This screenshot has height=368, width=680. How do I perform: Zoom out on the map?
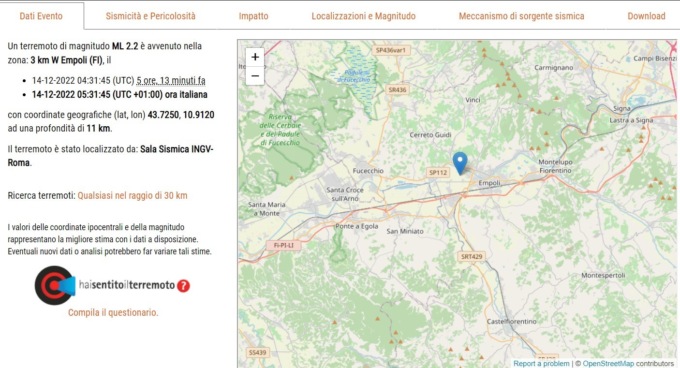[x=255, y=76]
